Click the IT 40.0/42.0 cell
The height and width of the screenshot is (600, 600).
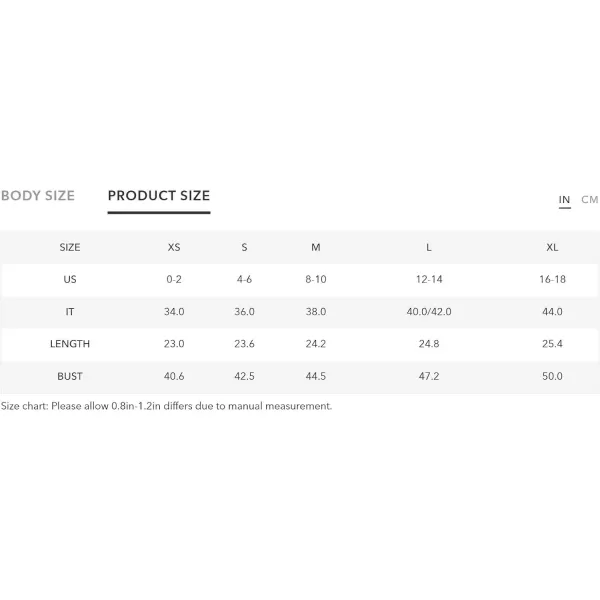tap(429, 312)
